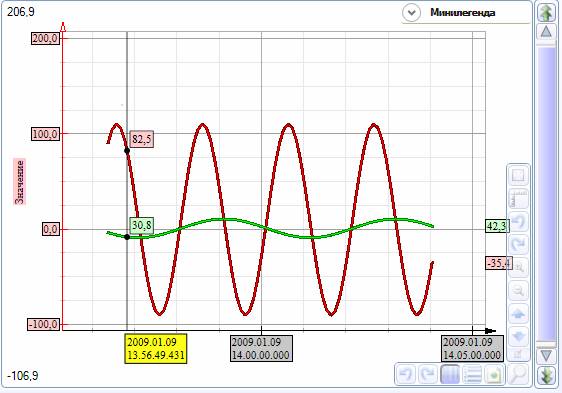Open the Минилегенда legend panel label
Viewport: 562px width, 393px height.
click(463, 13)
